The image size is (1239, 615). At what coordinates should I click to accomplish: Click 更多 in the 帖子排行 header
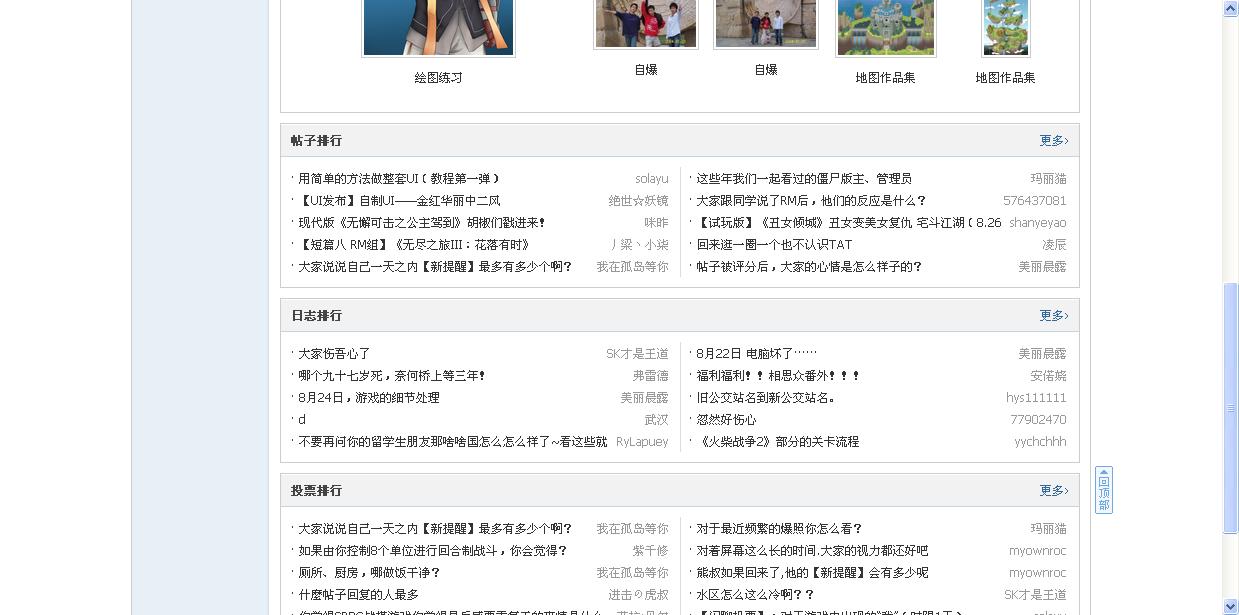1054,141
